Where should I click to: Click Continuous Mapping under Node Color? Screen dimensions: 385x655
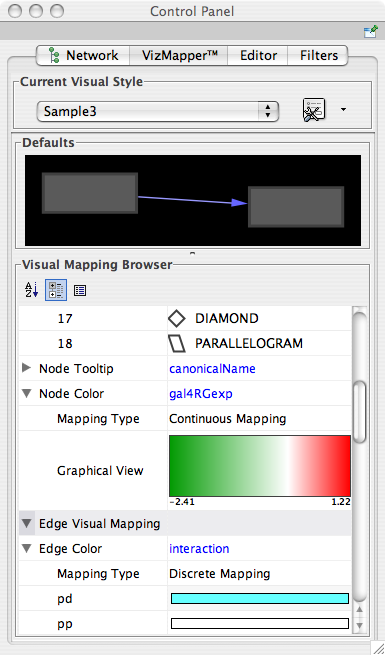coord(228,419)
